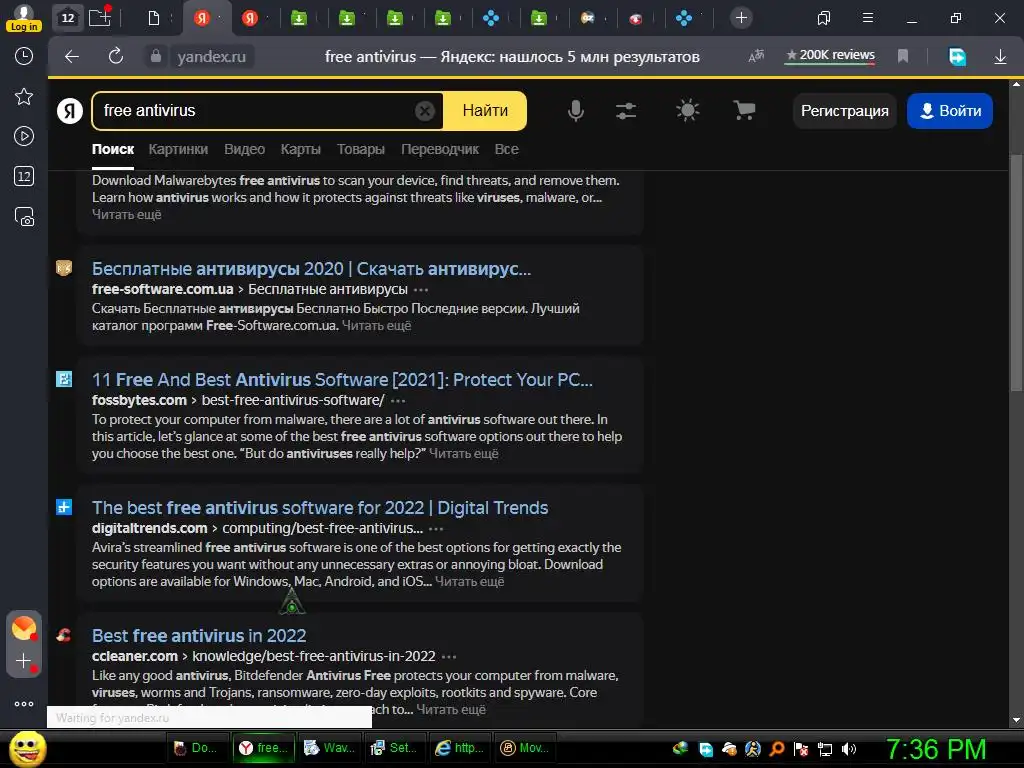Click the back arrow button

[x=72, y=57]
